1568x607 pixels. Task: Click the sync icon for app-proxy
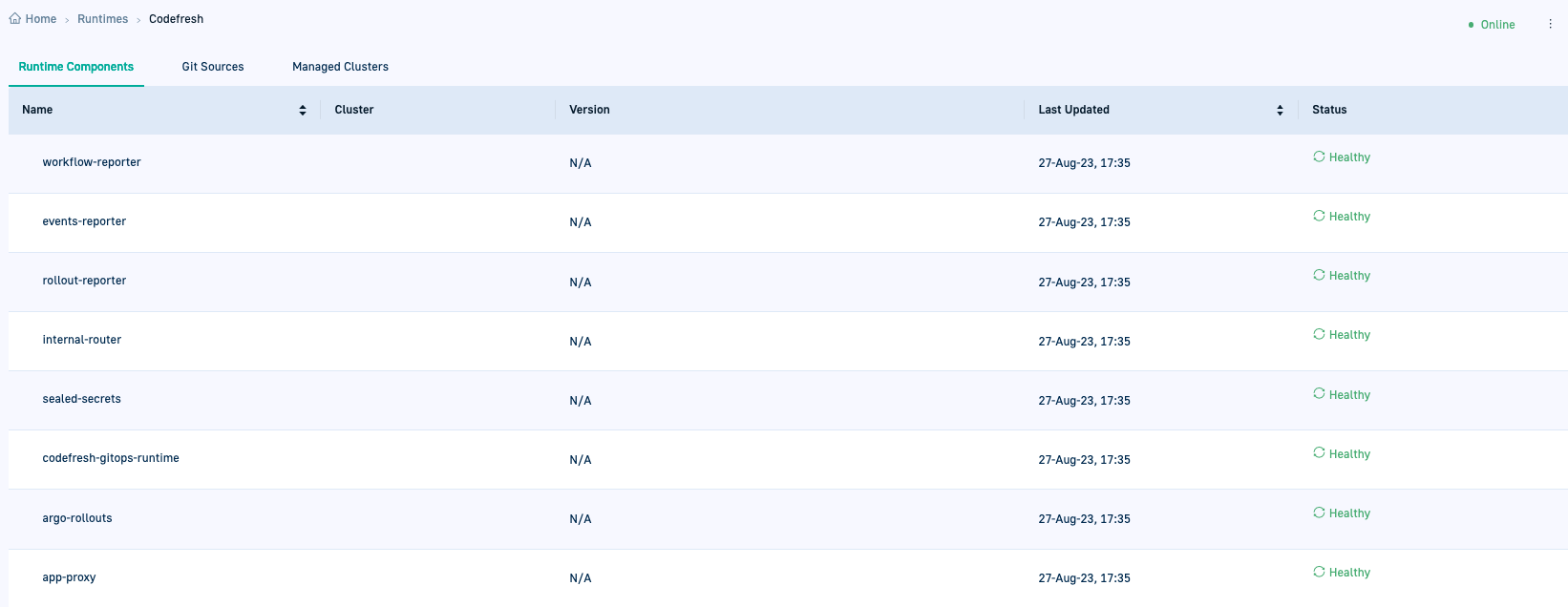coord(1319,572)
